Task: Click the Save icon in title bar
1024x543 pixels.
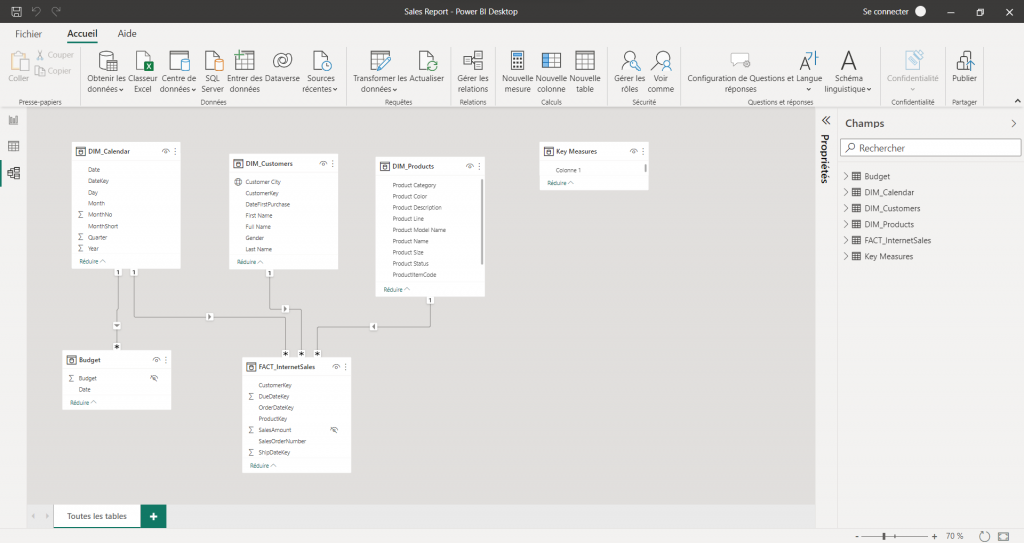Action: (x=16, y=11)
